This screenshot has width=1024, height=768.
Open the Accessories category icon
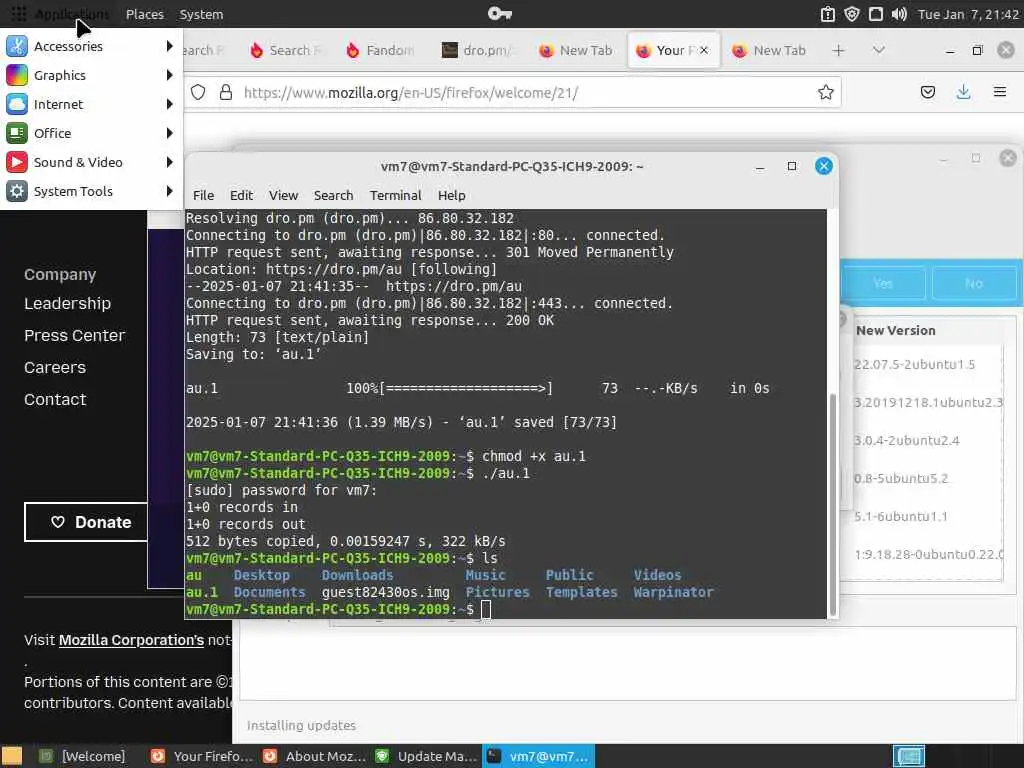(17, 46)
